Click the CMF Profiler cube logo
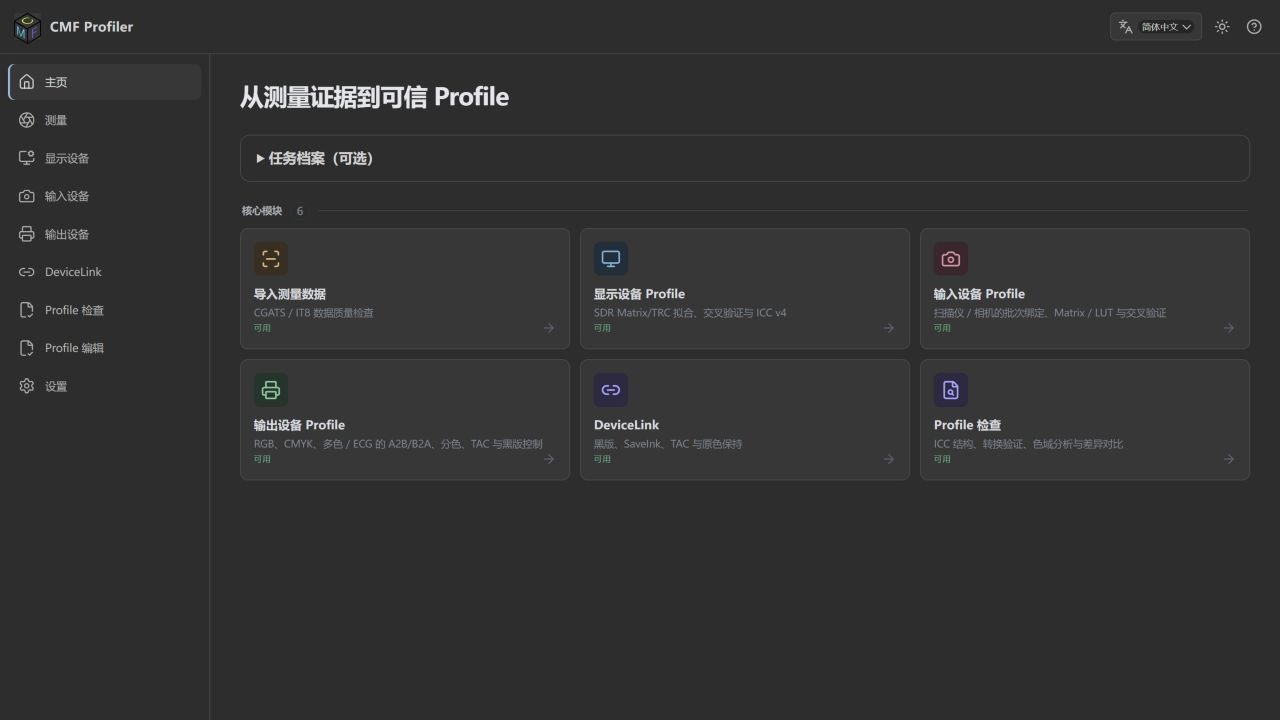This screenshot has width=1280, height=720. 27,27
